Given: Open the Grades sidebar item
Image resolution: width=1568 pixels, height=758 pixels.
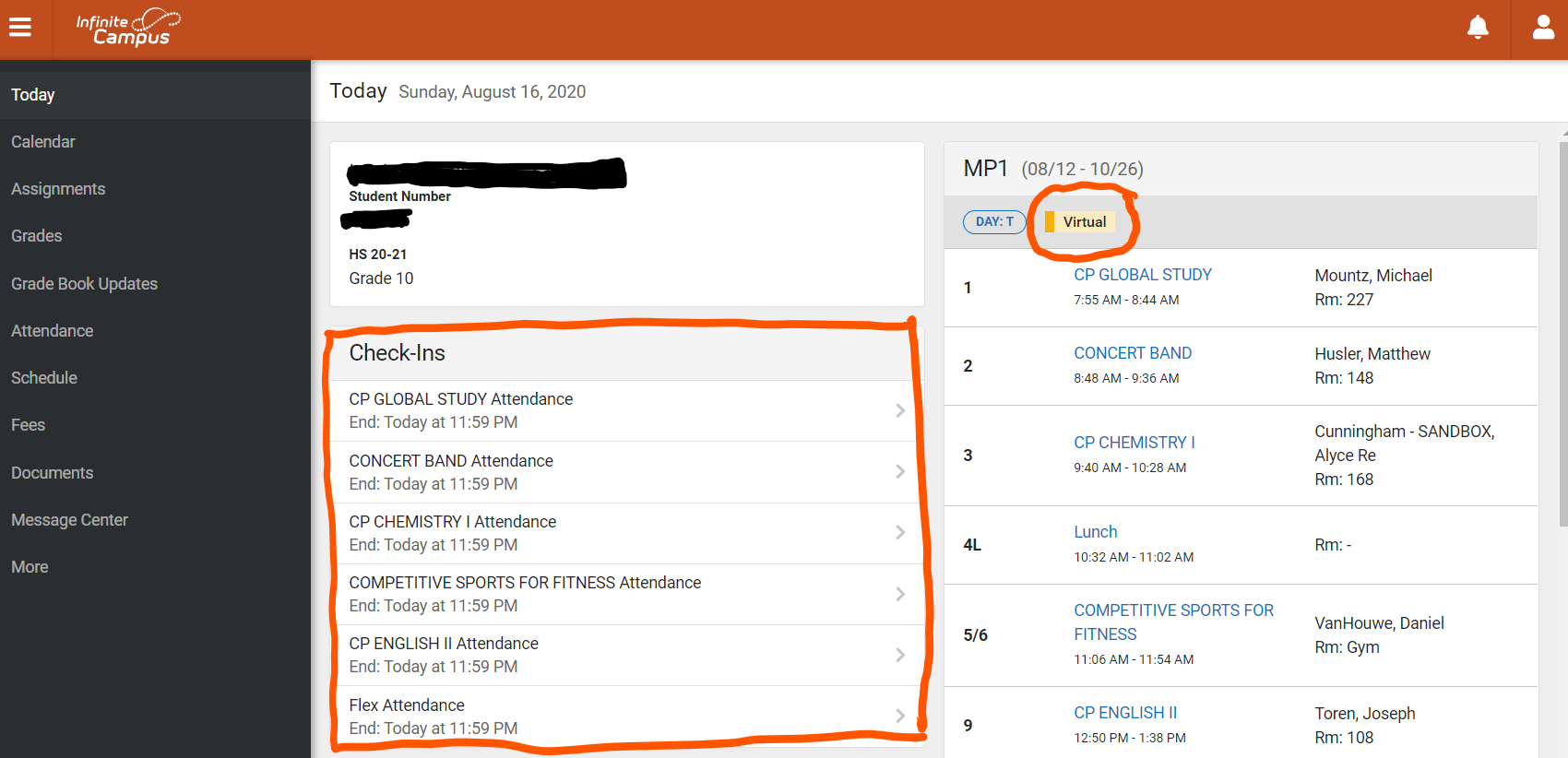Looking at the screenshot, I should 155,236.
